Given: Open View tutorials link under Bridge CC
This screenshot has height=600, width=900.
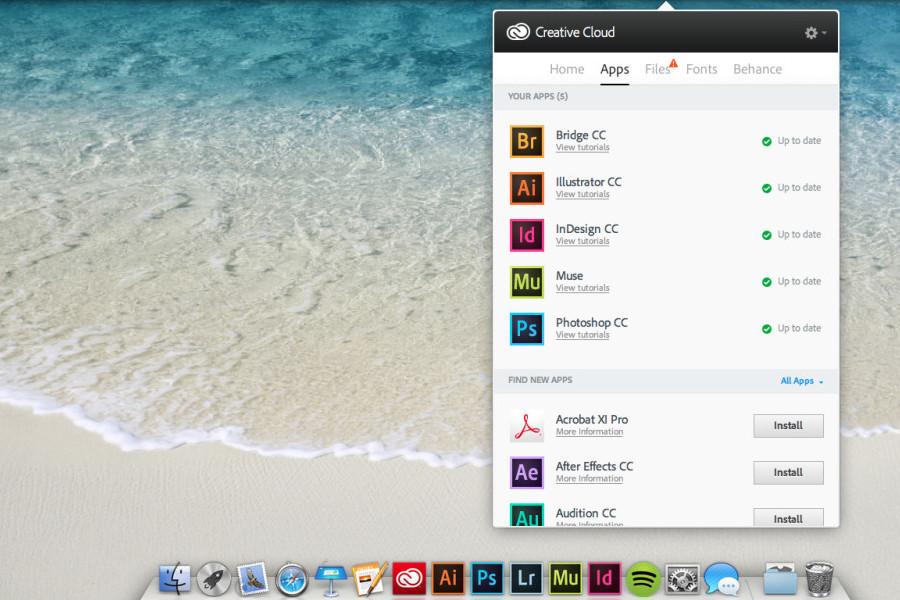Looking at the screenshot, I should [x=583, y=148].
